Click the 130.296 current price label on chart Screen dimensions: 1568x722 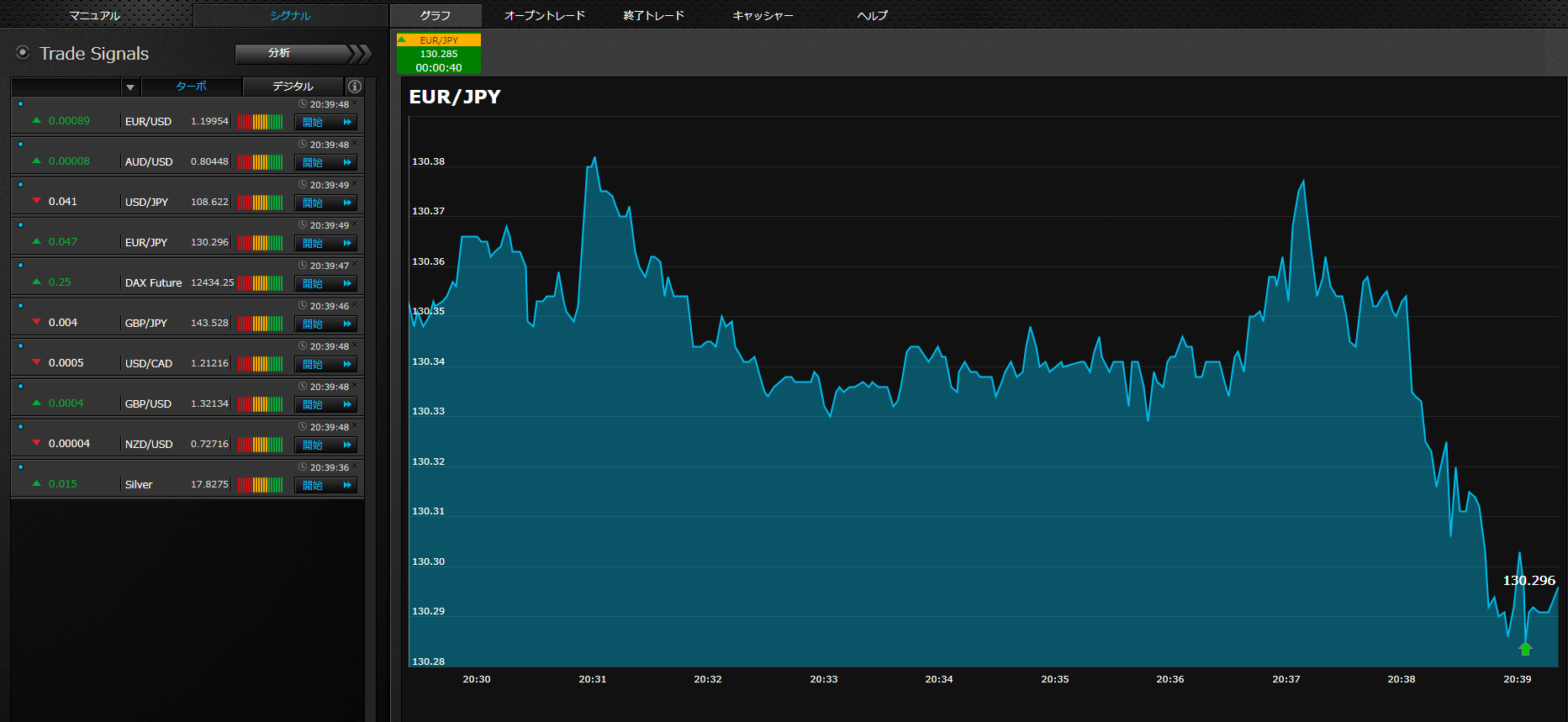1528,581
